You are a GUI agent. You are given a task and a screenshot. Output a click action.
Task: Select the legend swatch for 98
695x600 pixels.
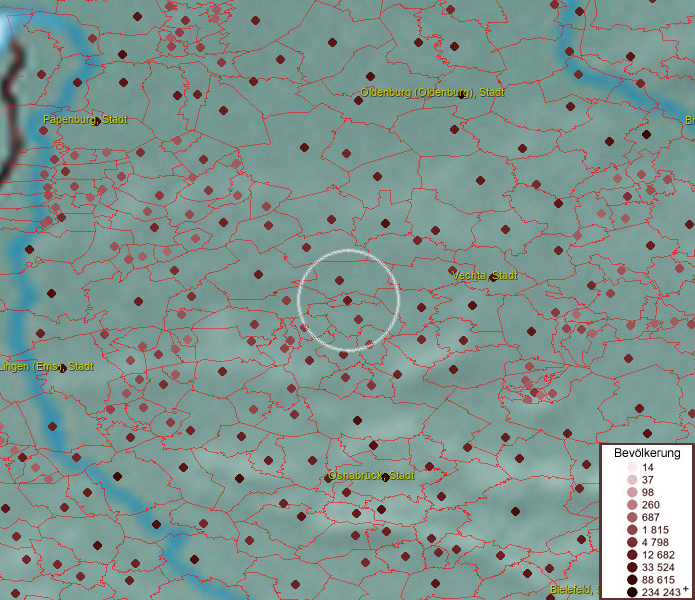pos(632,492)
